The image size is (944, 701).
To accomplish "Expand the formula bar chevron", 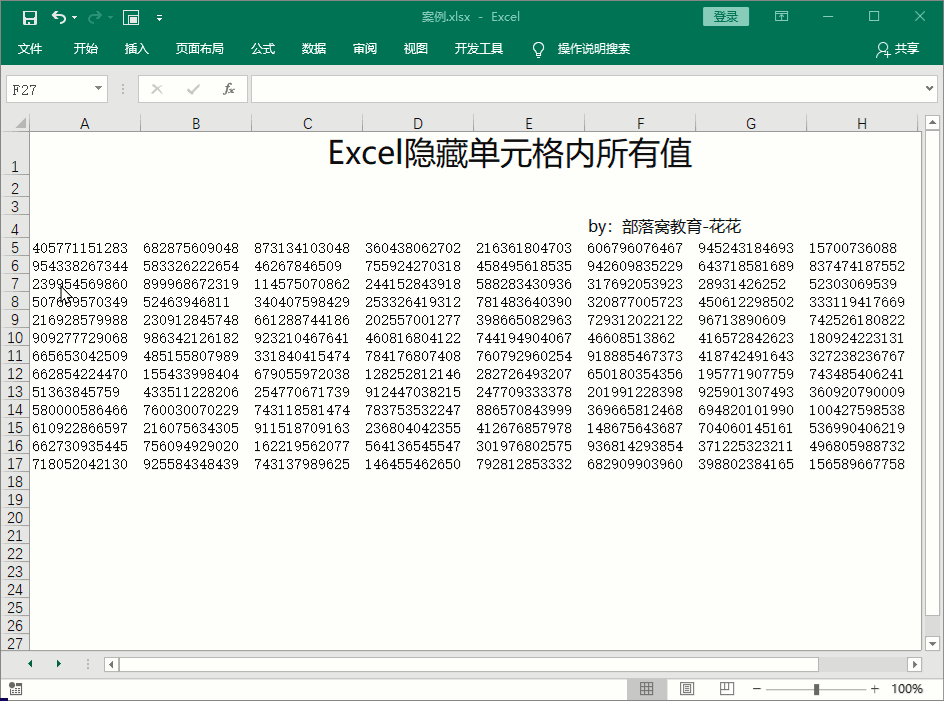I will click(x=930, y=89).
